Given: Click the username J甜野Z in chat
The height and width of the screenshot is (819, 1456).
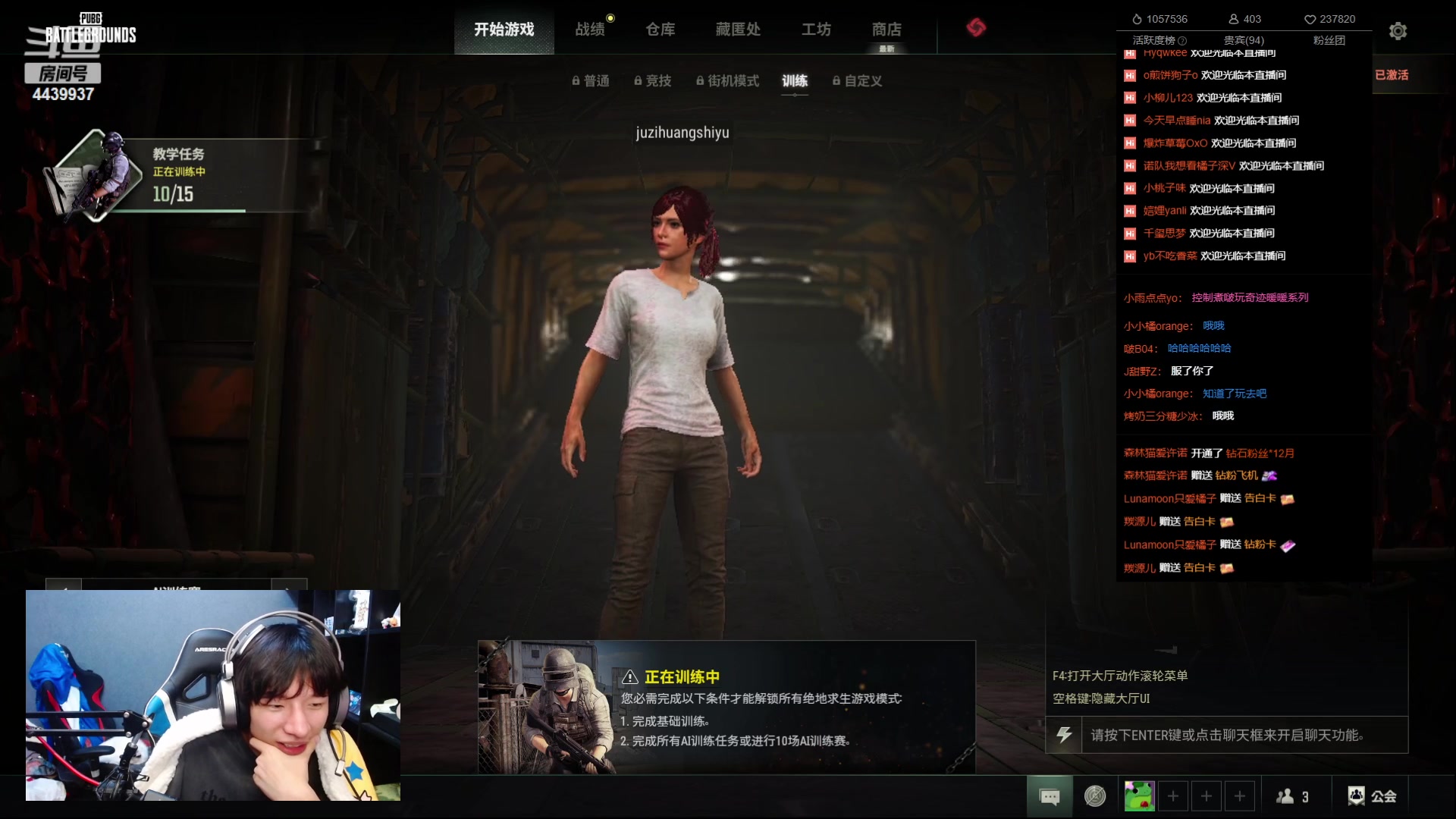Looking at the screenshot, I should 1142,372.
